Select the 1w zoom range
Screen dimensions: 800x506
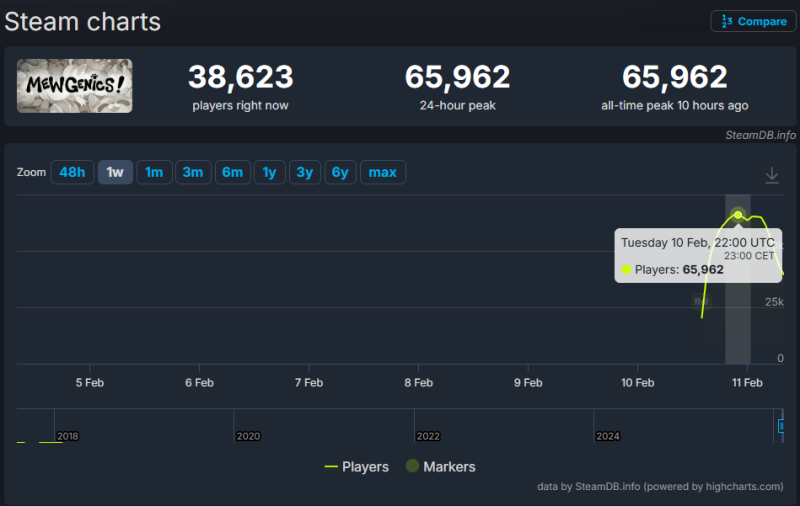click(x=115, y=172)
